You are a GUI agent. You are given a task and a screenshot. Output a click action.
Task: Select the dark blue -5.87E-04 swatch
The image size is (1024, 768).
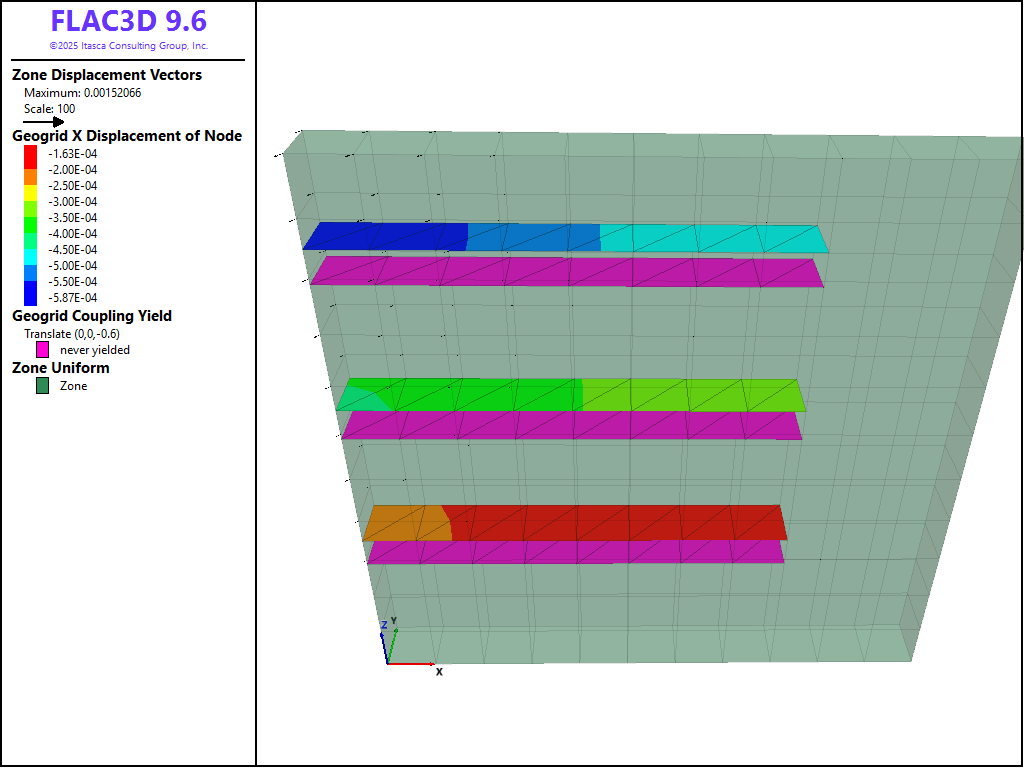click(31, 296)
